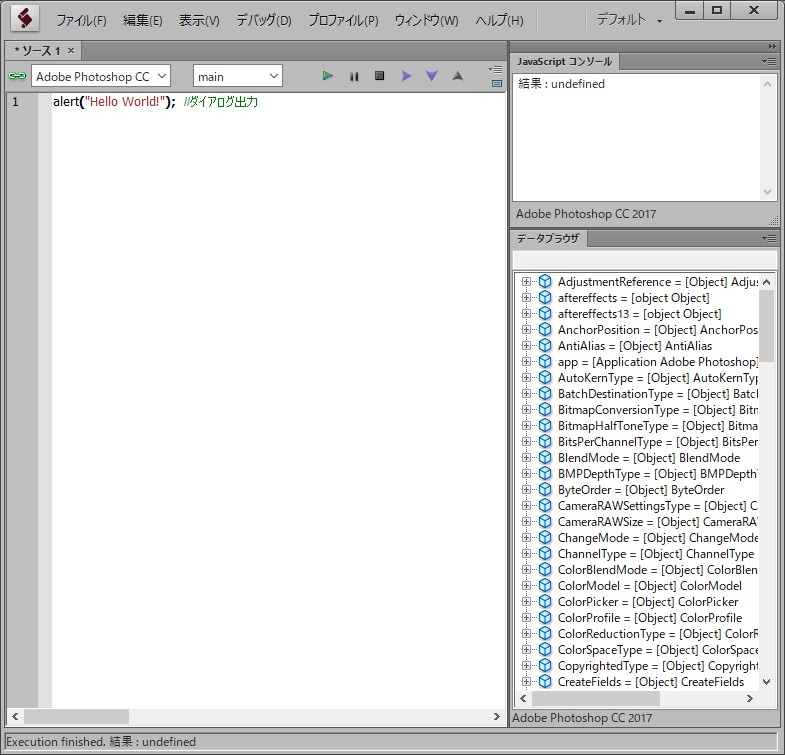Viewport: 785px width, 755px height.
Task: Open the main engine dropdown
Action: [x=238, y=76]
